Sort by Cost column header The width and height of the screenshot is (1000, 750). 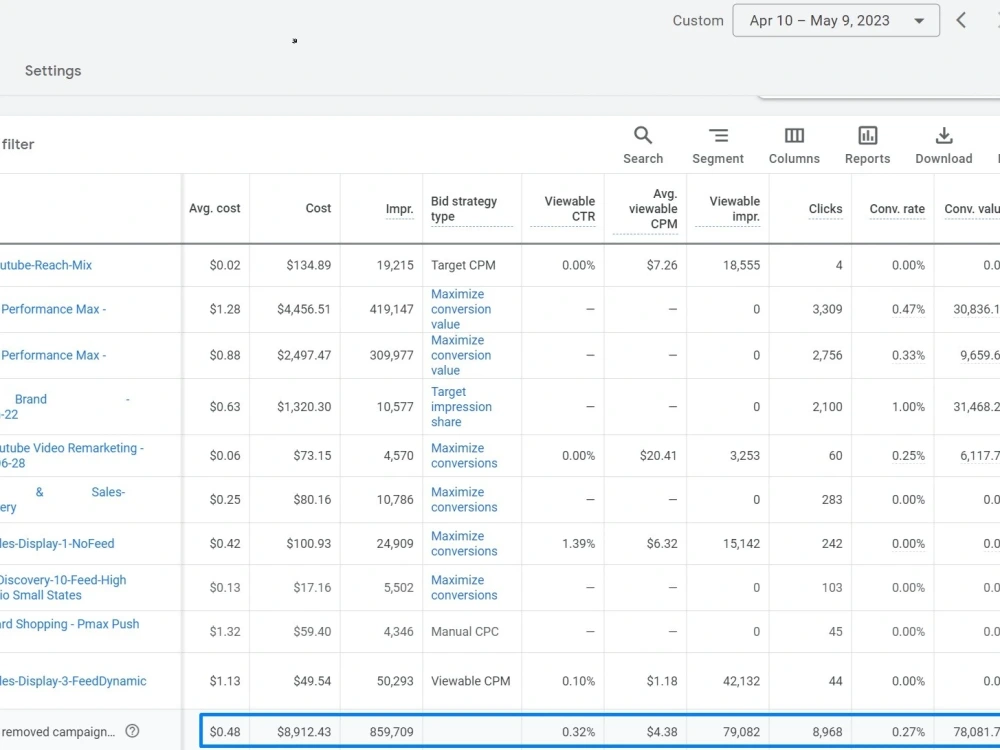pyautogui.click(x=318, y=209)
